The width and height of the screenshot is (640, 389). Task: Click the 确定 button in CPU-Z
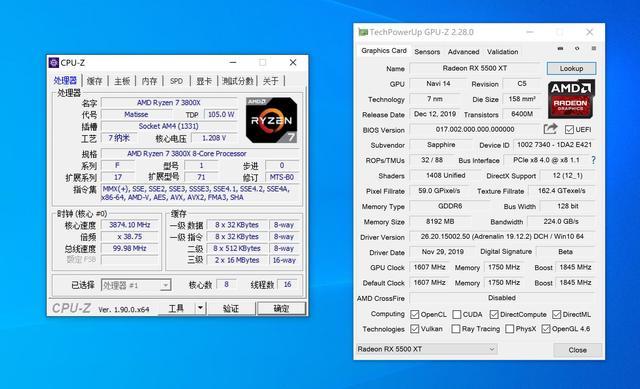pos(281,308)
